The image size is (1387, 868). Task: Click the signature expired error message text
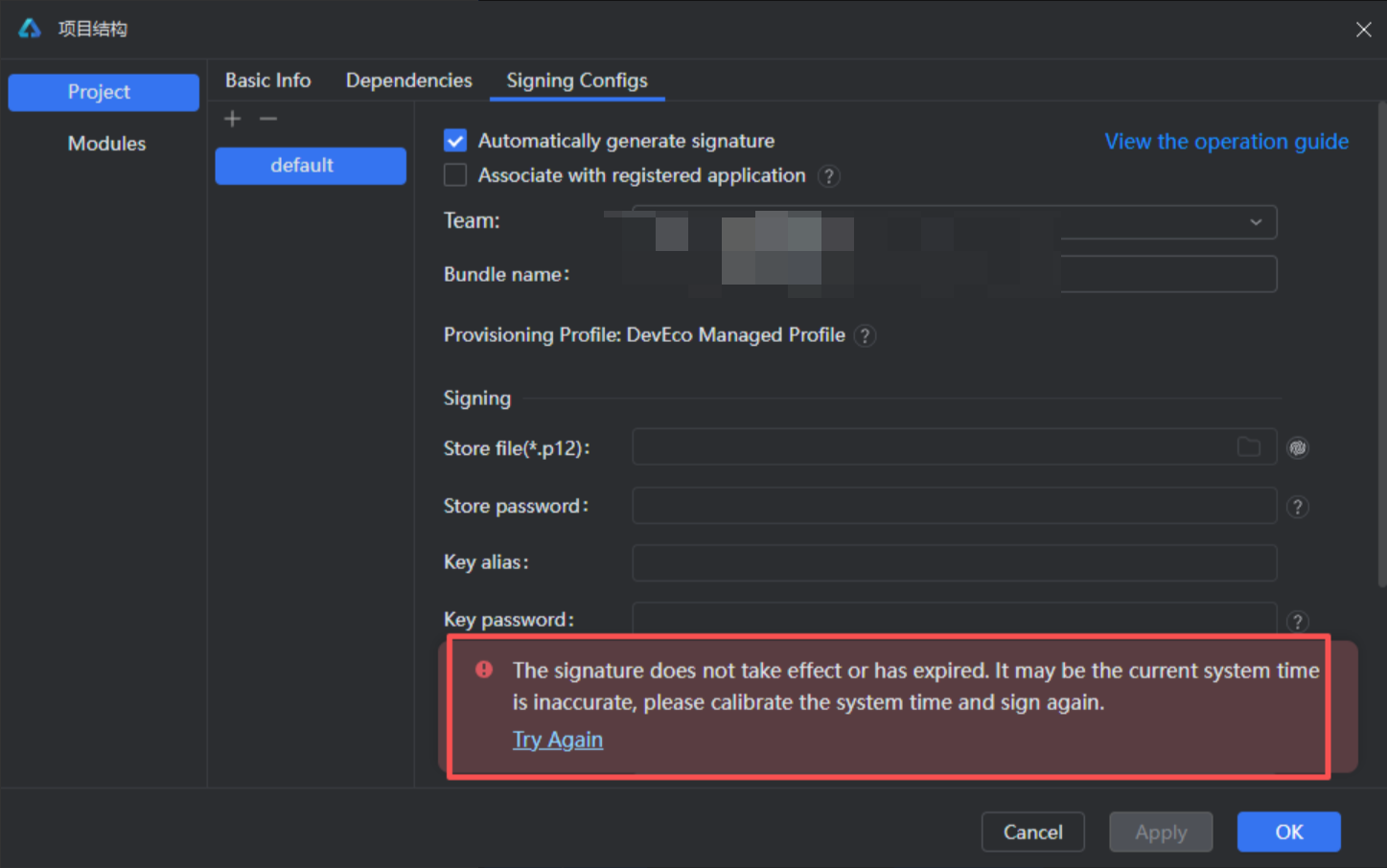point(915,686)
